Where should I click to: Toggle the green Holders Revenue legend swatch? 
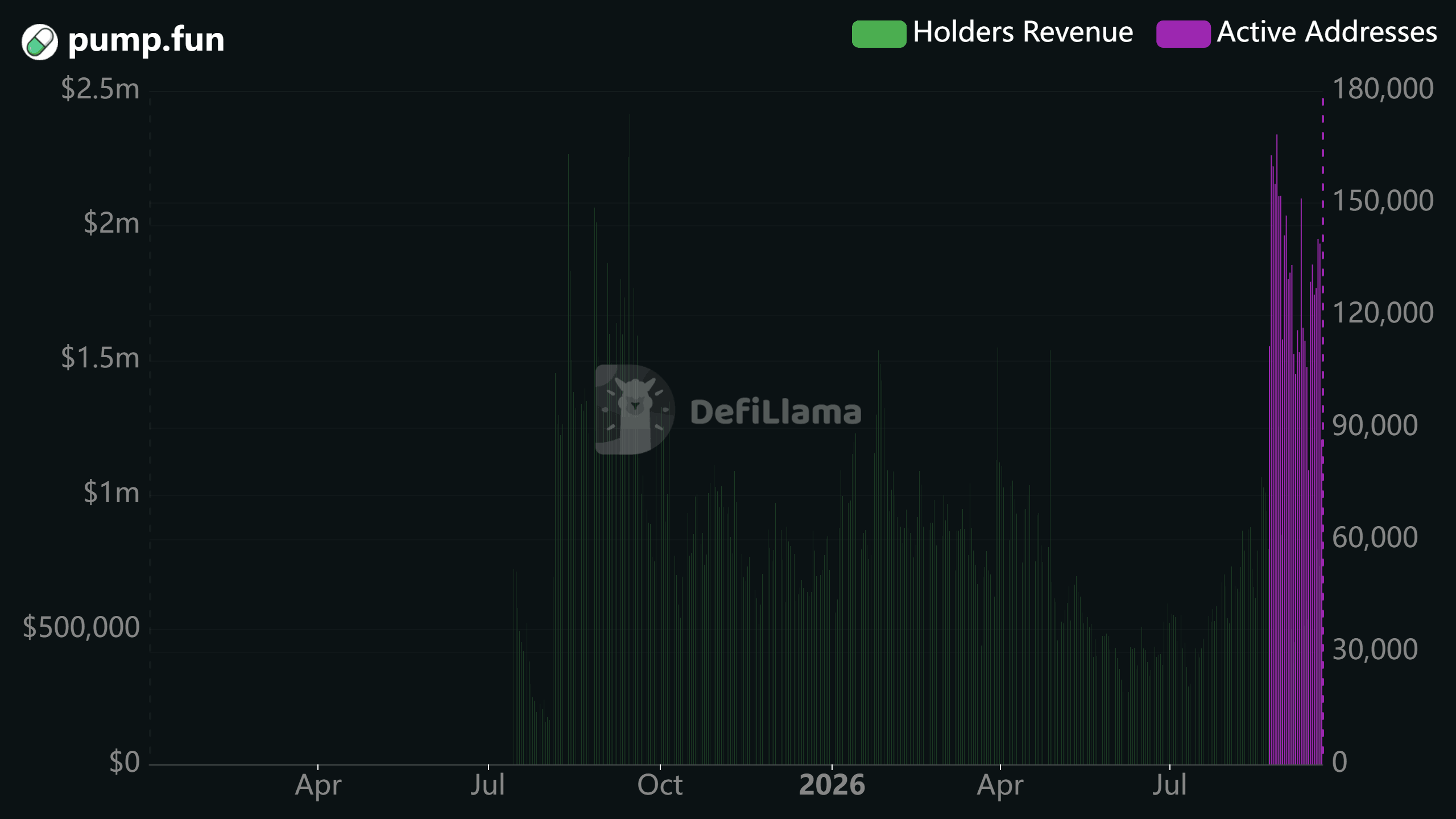(x=879, y=34)
